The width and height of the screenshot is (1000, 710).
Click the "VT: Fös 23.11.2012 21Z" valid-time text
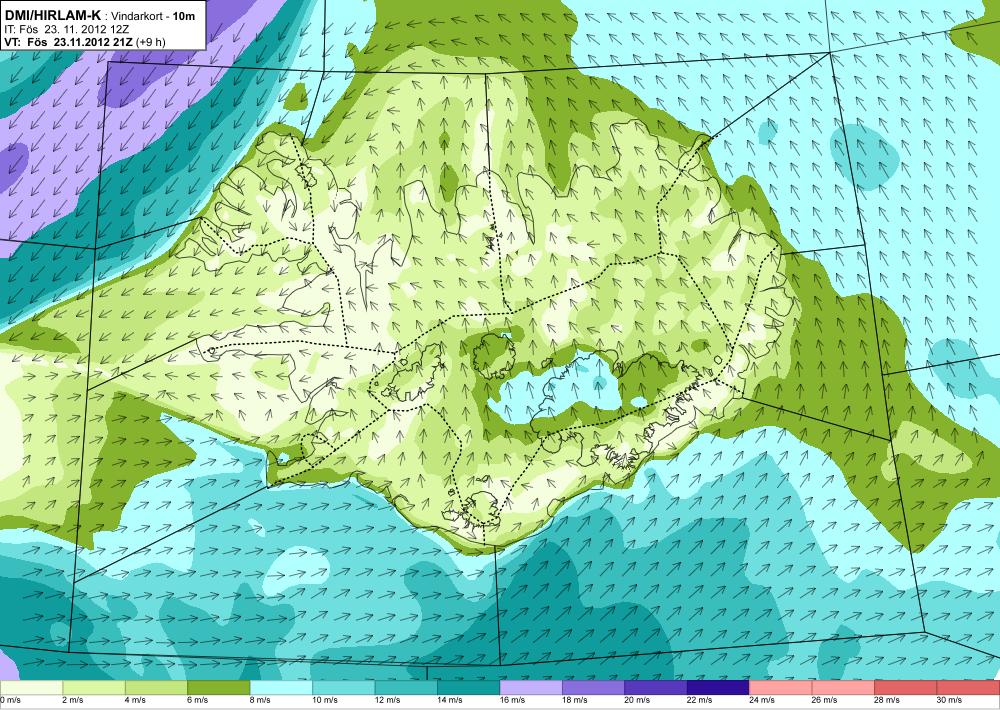click(69, 42)
